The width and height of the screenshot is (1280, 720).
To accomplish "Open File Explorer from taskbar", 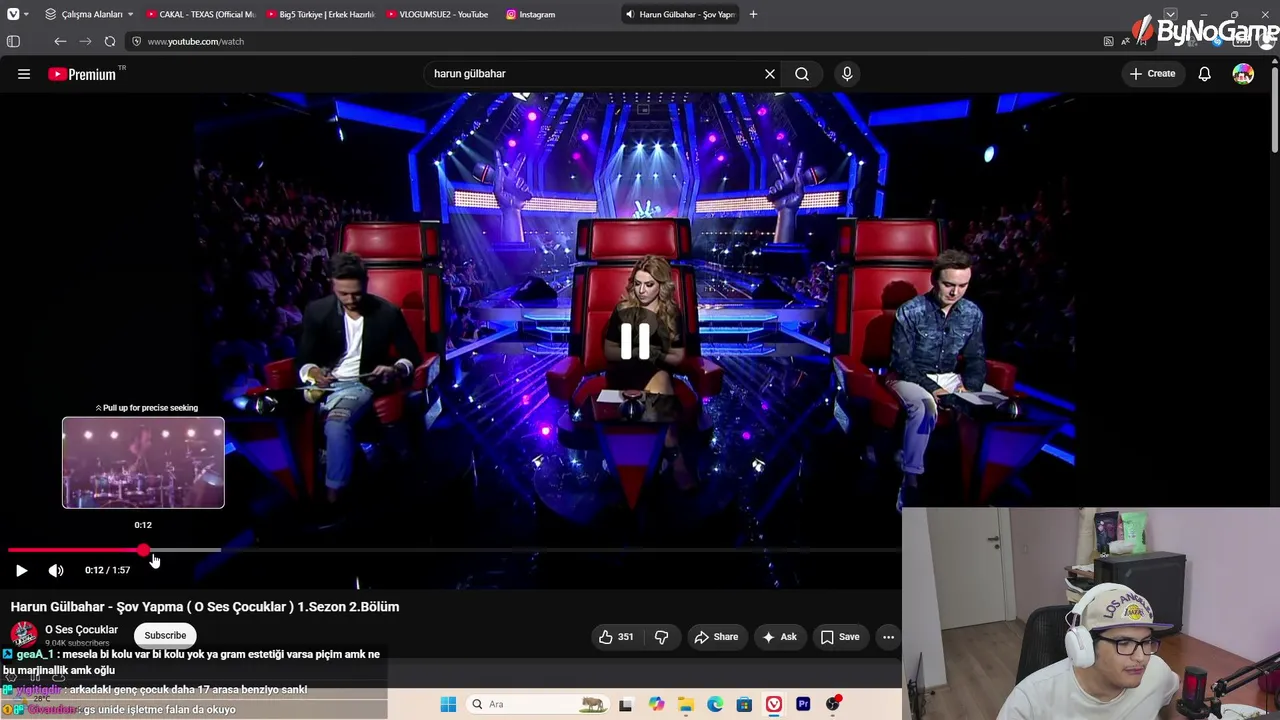I will pyautogui.click(x=686, y=704).
